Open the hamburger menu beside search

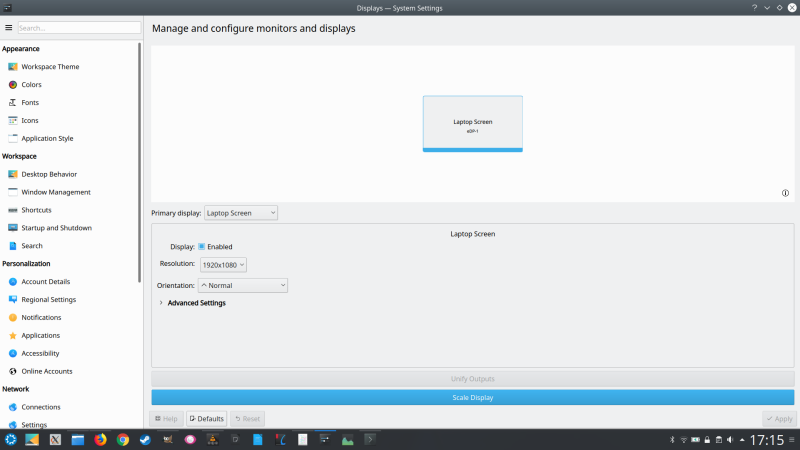[8, 28]
